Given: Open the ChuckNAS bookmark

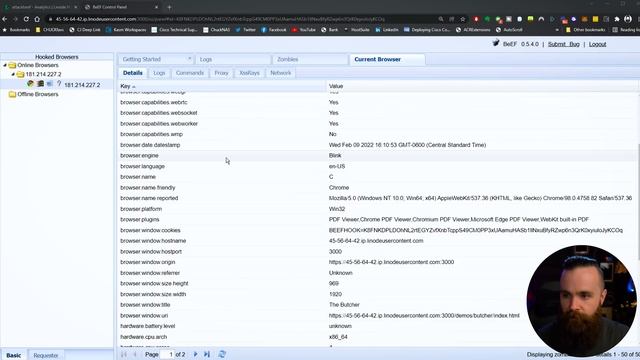Looking at the screenshot, I should pyautogui.click(x=216, y=30).
